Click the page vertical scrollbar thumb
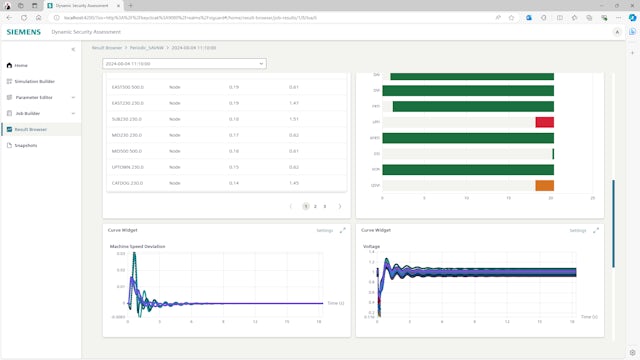The height and width of the screenshot is (360, 640). (613, 224)
